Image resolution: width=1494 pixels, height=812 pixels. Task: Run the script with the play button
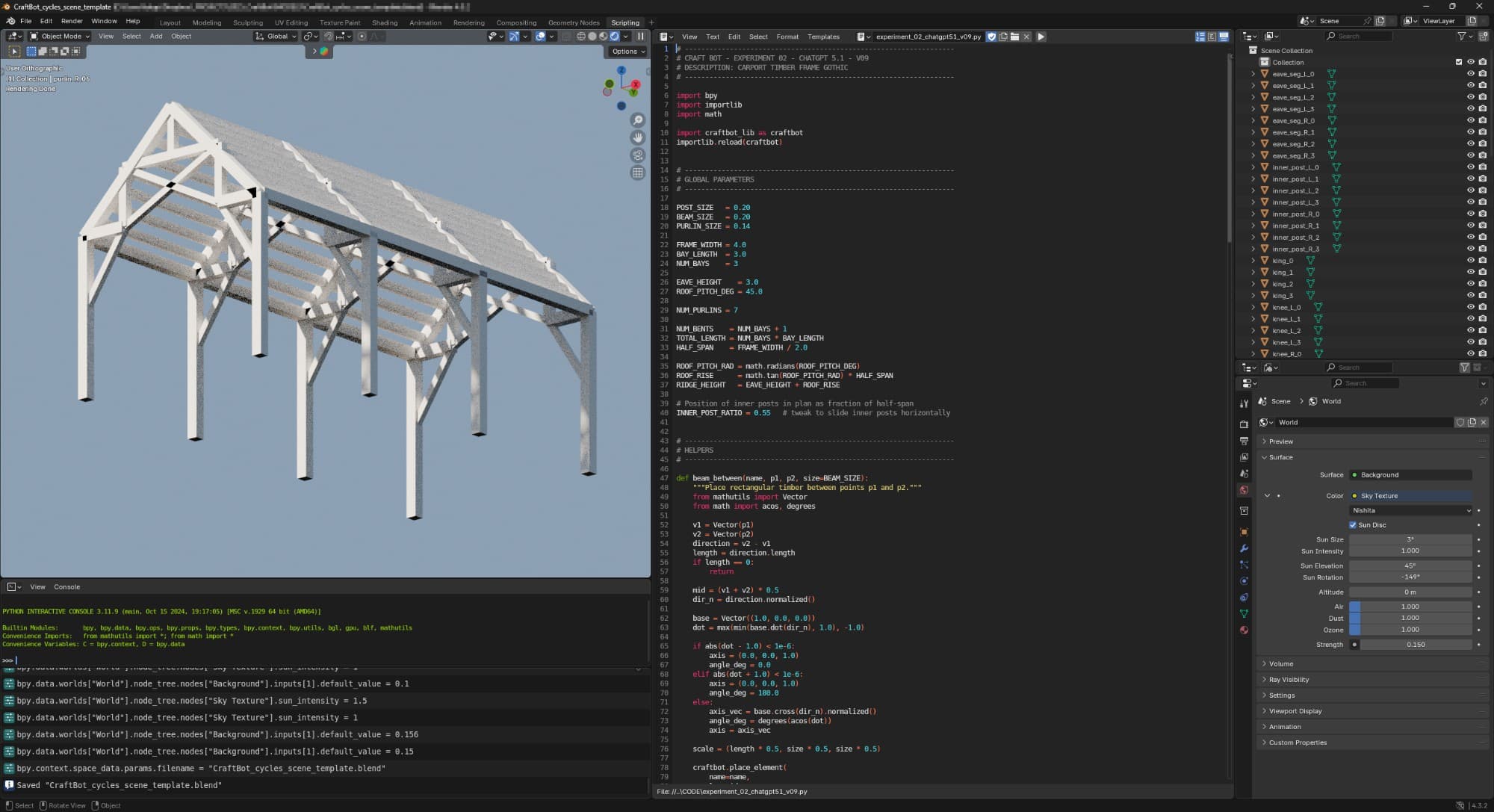tap(1041, 37)
